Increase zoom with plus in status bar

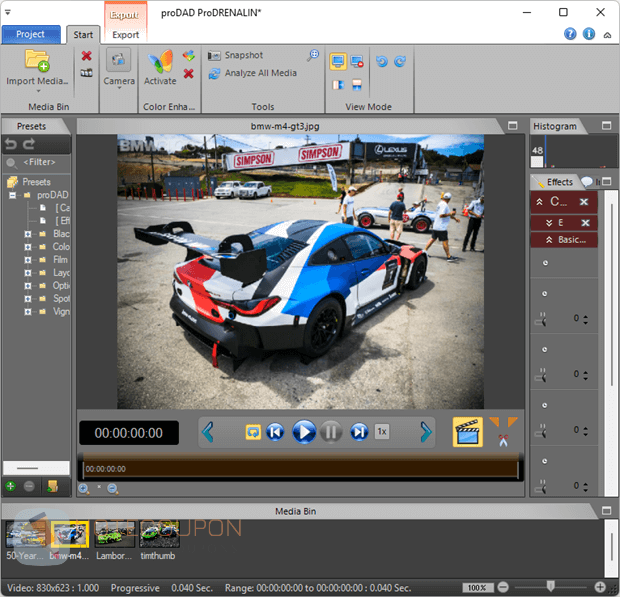click(599, 587)
